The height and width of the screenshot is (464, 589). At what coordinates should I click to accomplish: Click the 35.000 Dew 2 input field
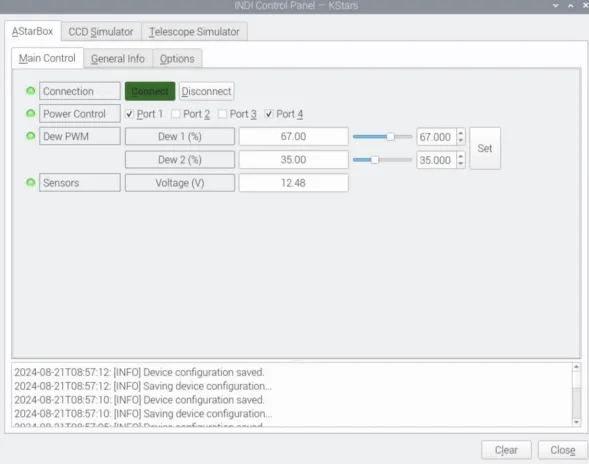[436, 160]
